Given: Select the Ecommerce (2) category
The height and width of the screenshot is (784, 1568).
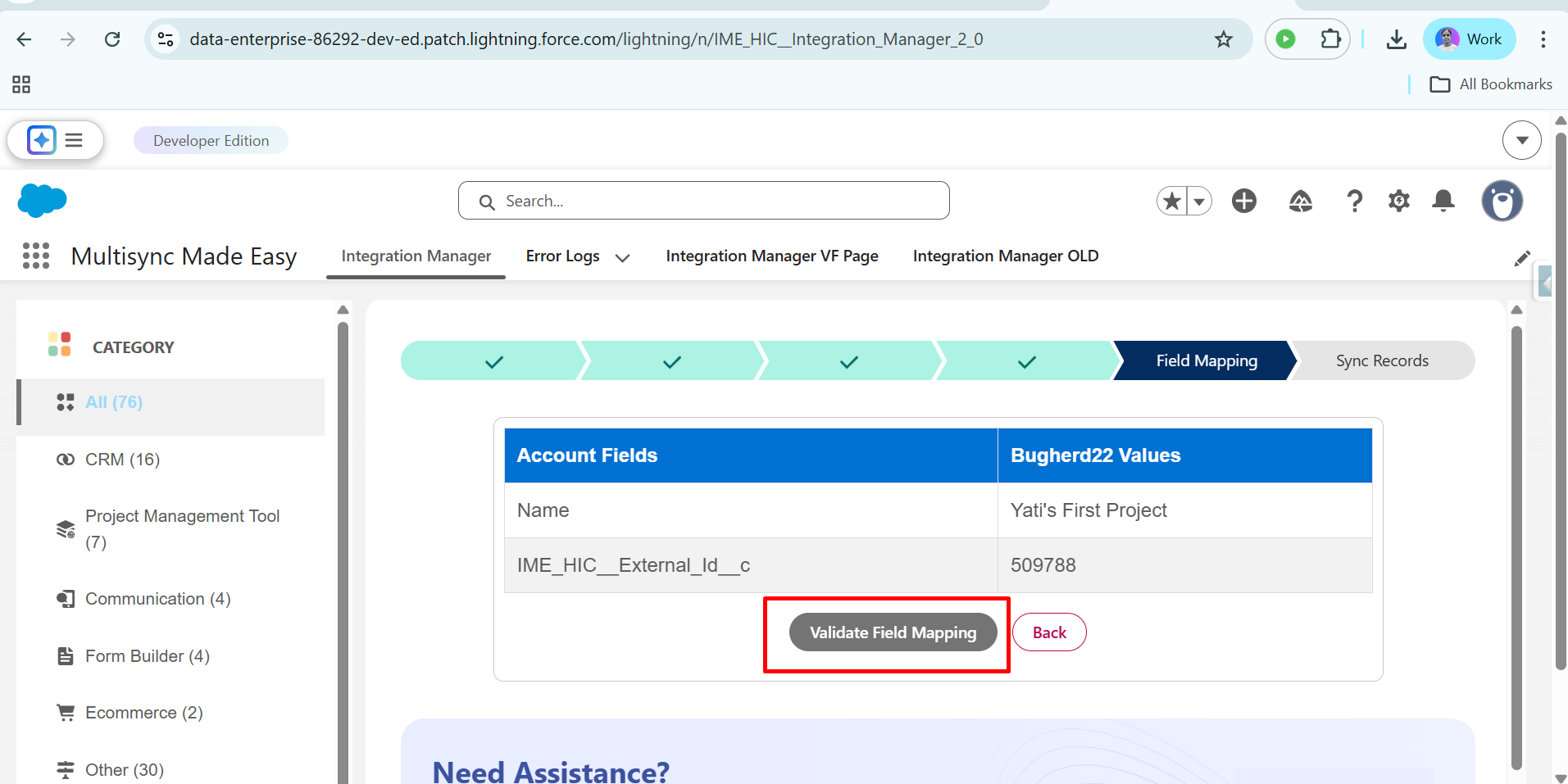Looking at the screenshot, I should click(172, 713).
